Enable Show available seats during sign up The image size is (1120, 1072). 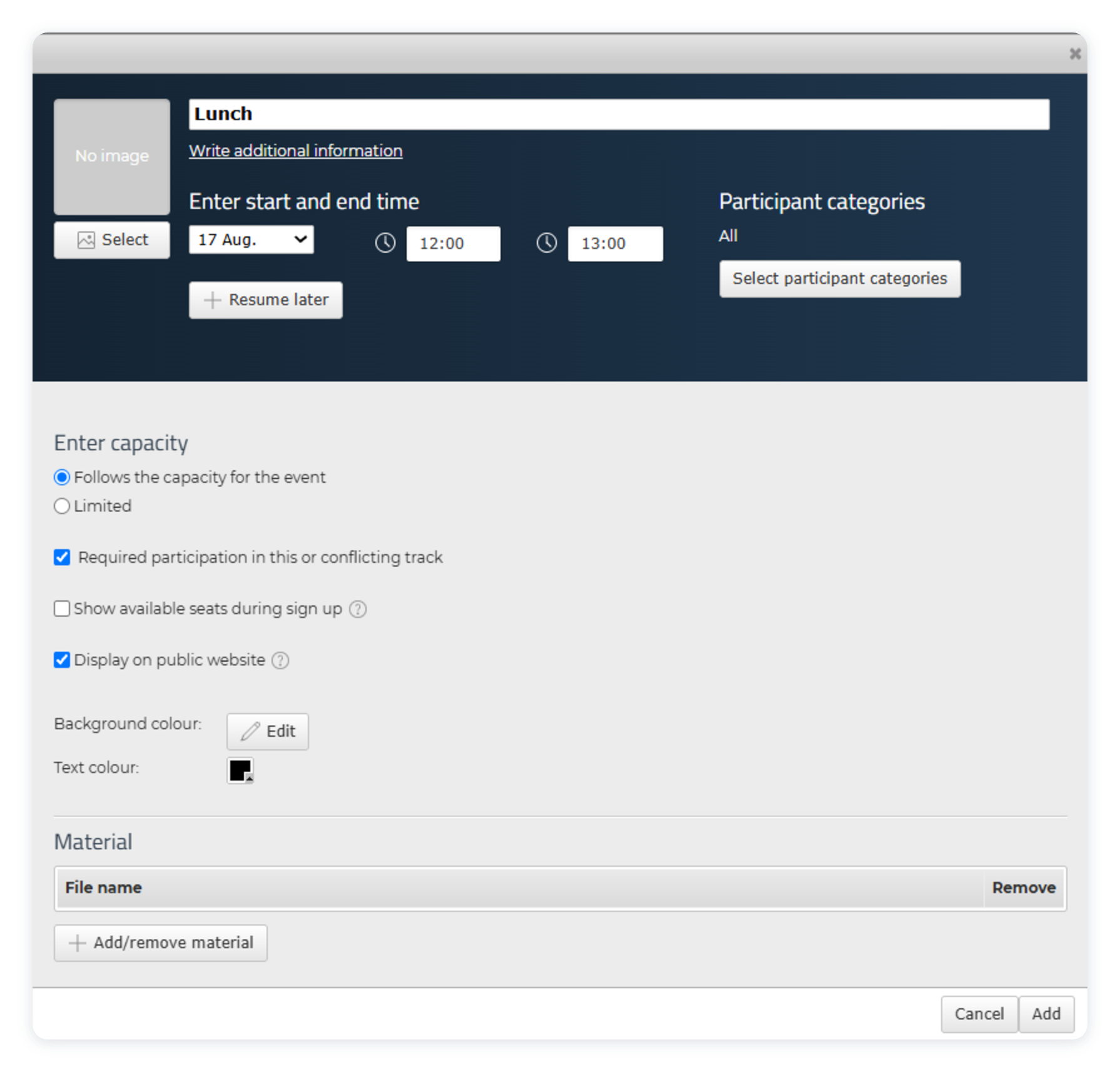62,609
